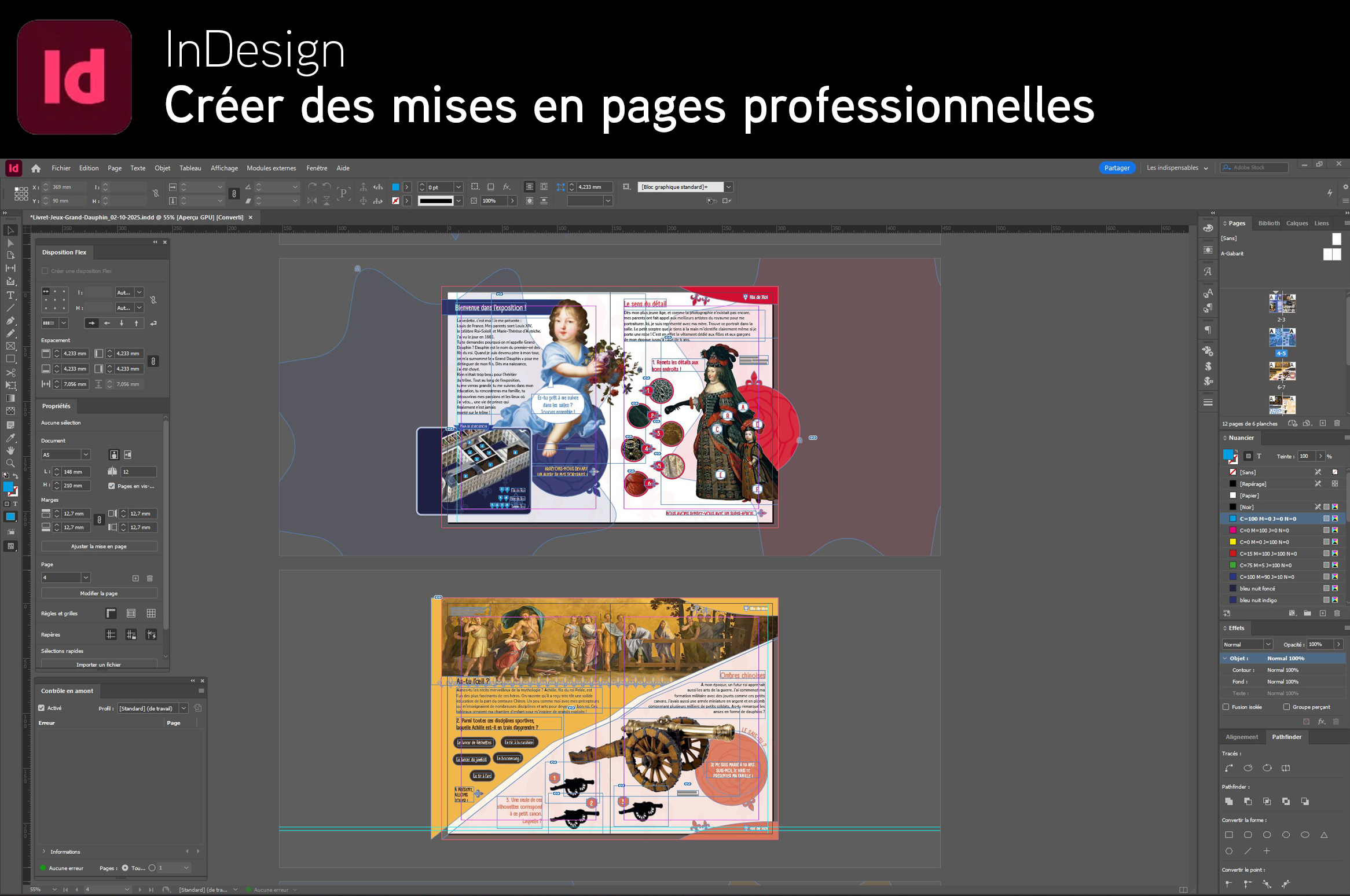Select the Page tool
Image resolution: width=1350 pixels, height=896 pixels.
coord(10,255)
